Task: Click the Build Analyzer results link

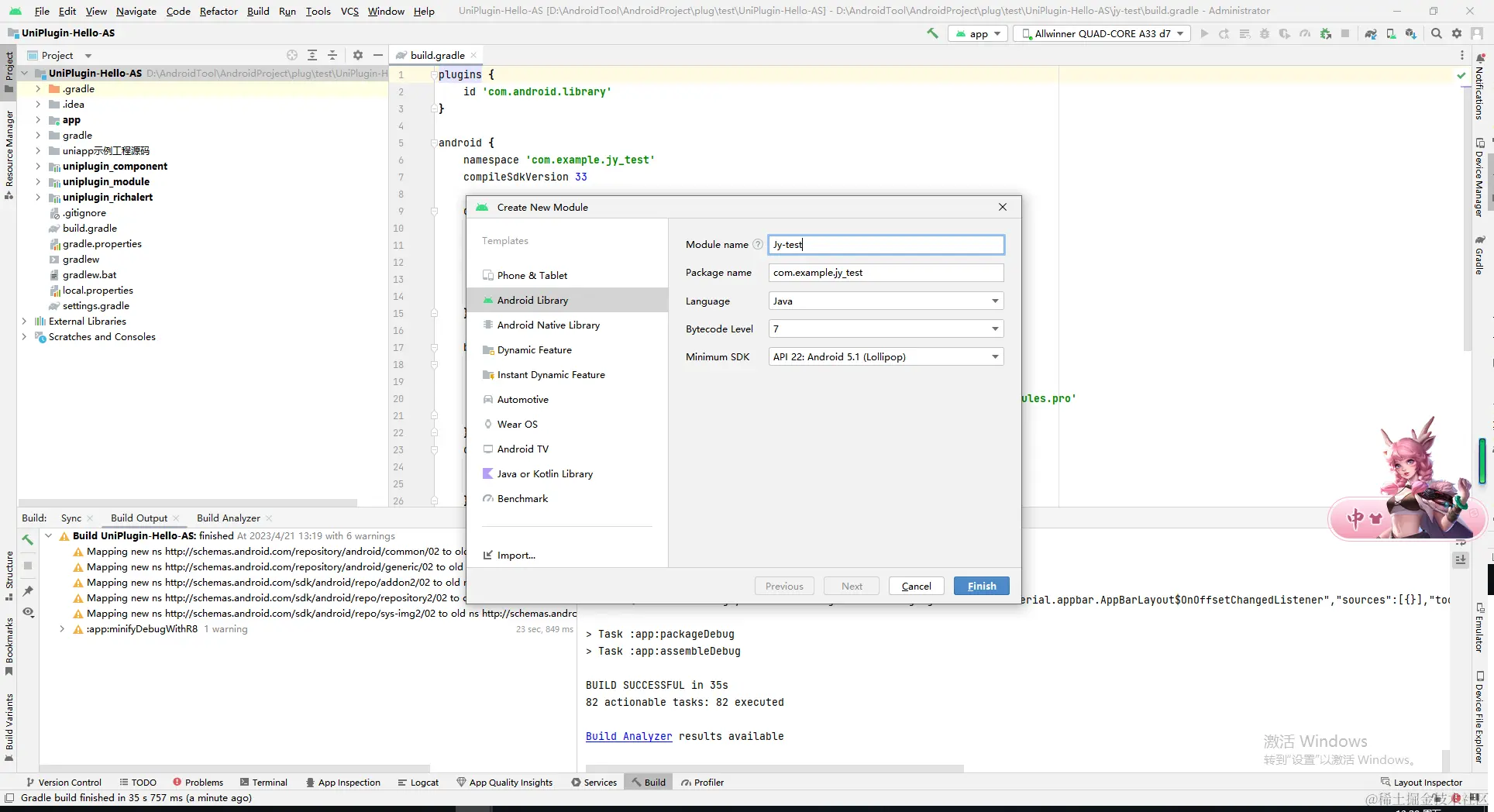Action: (x=628, y=737)
